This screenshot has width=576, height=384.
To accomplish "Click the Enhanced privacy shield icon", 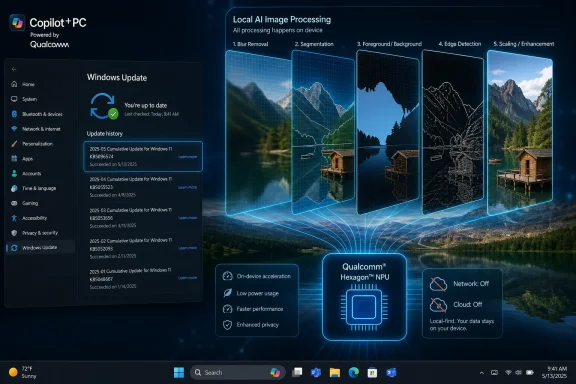I will click(x=227, y=324).
